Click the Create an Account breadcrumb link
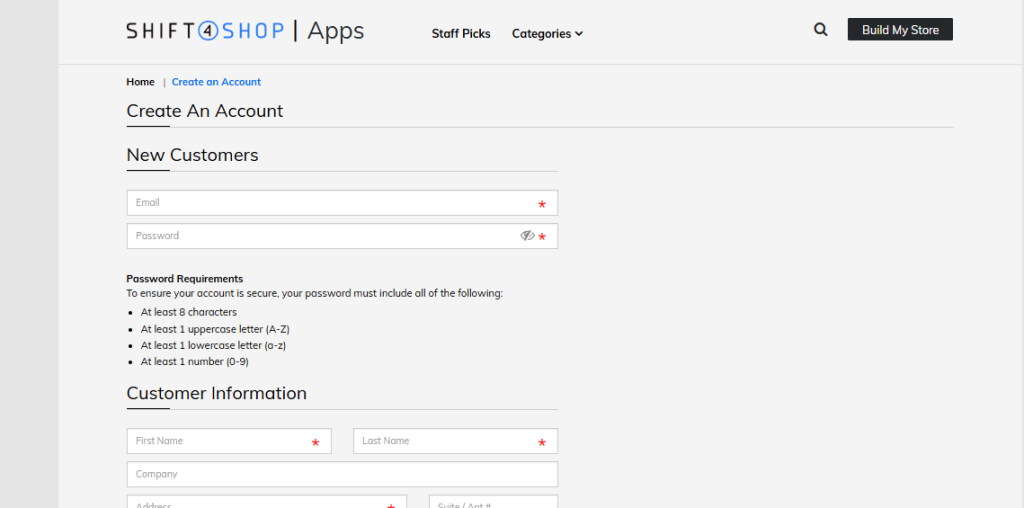 216,82
